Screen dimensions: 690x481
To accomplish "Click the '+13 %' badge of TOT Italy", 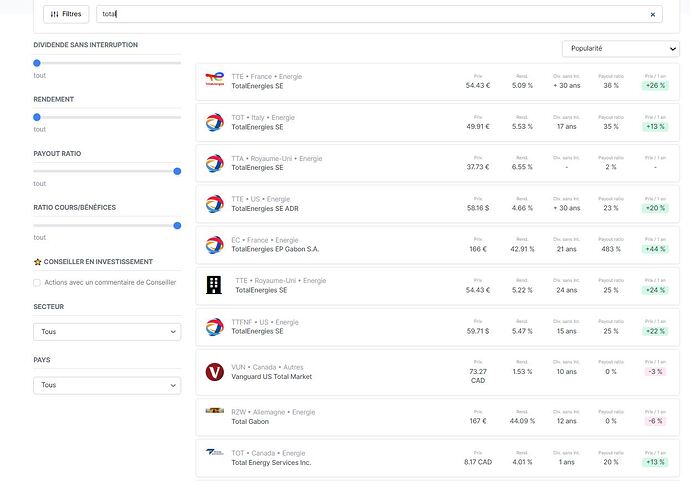I will click(655, 127).
